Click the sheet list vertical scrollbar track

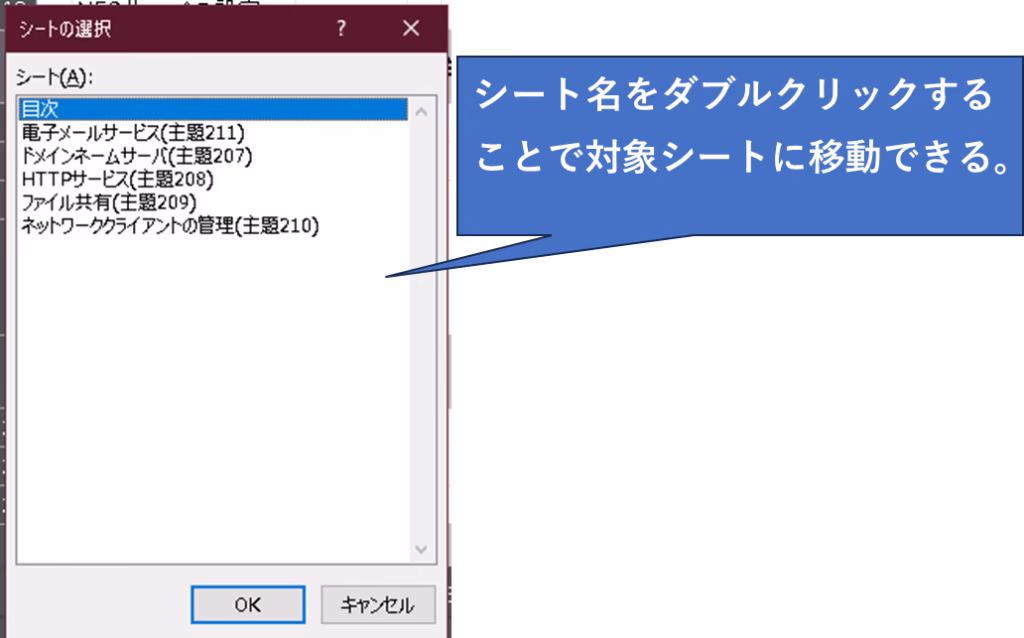click(x=421, y=330)
